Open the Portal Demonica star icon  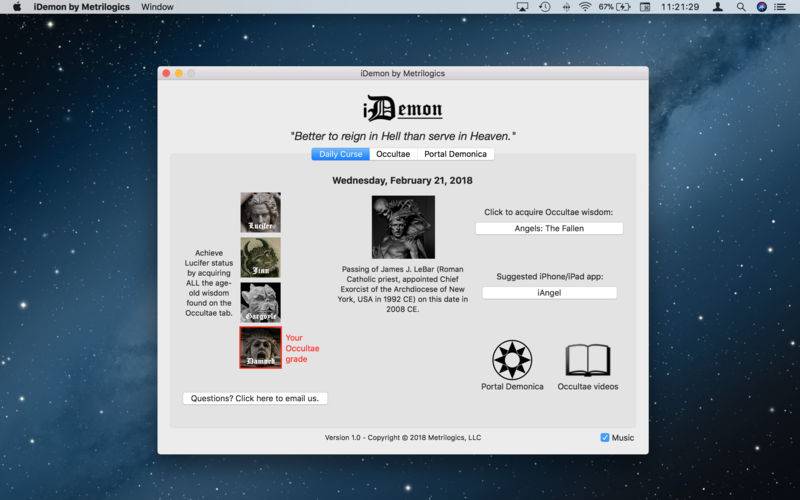(512, 360)
